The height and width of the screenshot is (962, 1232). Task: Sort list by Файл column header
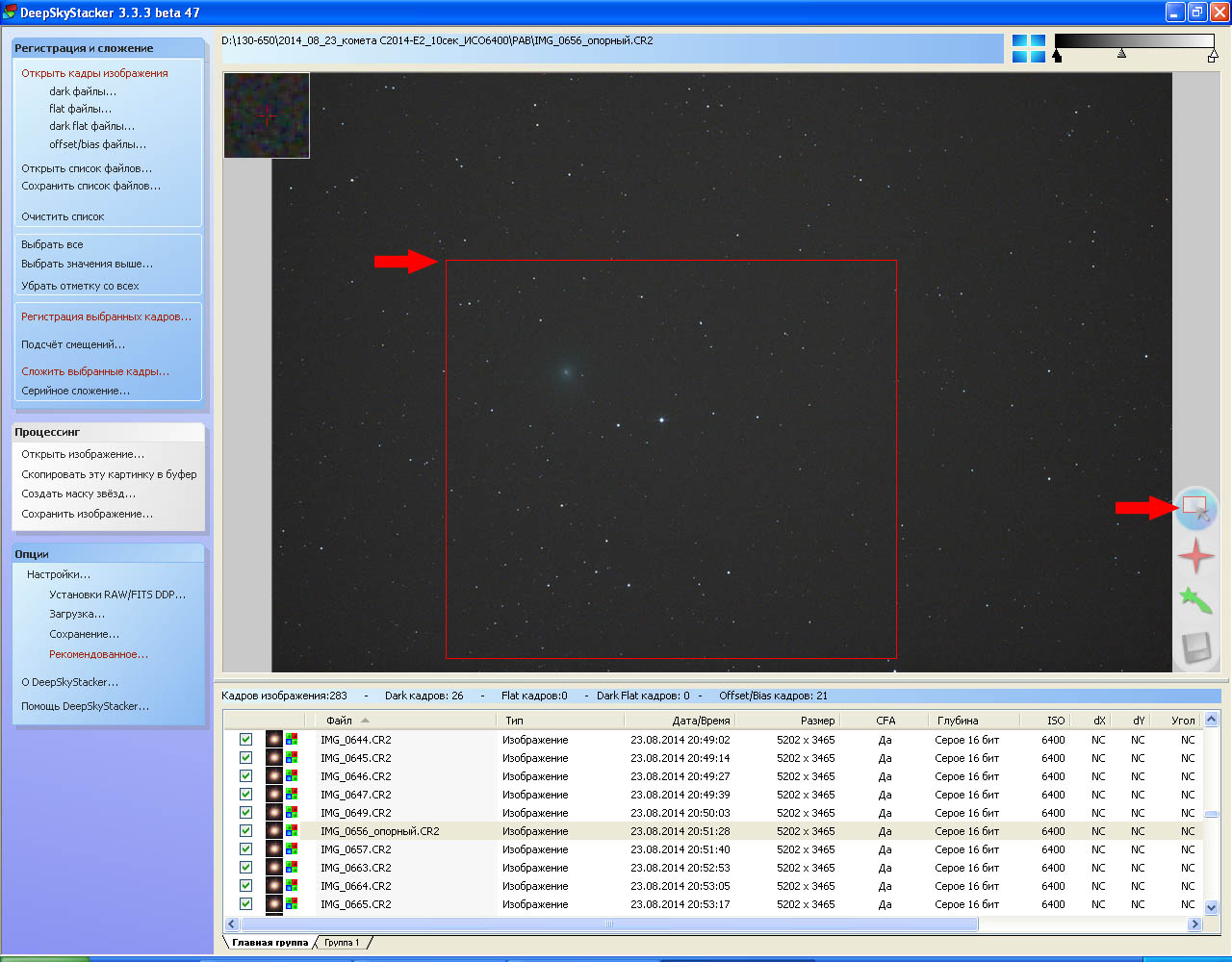click(339, 721)
